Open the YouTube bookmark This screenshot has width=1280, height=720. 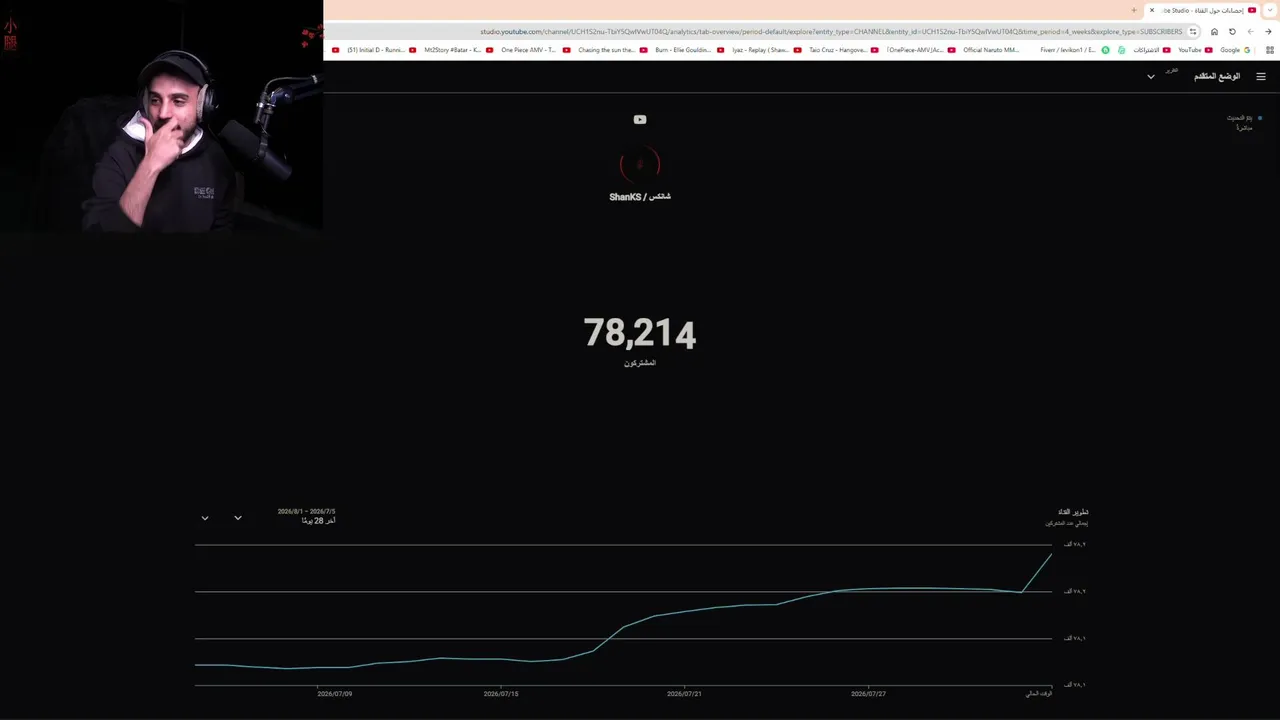(x=1195, y=50)
